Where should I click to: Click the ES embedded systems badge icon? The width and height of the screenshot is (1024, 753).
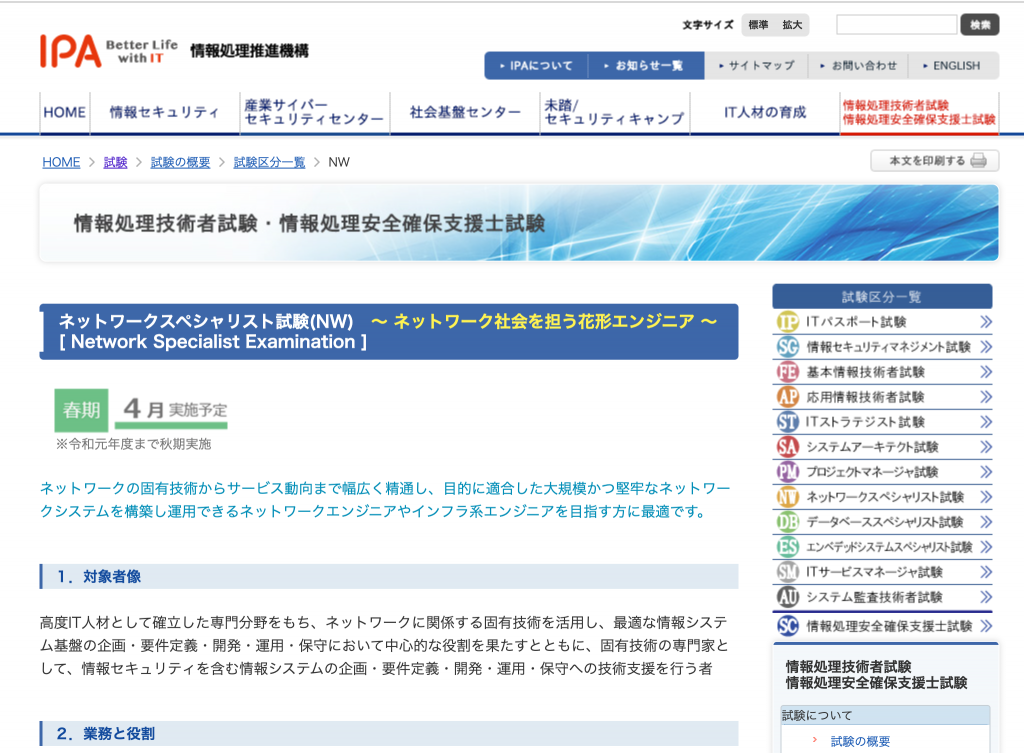pyautogui.click(x=788, y=547)
